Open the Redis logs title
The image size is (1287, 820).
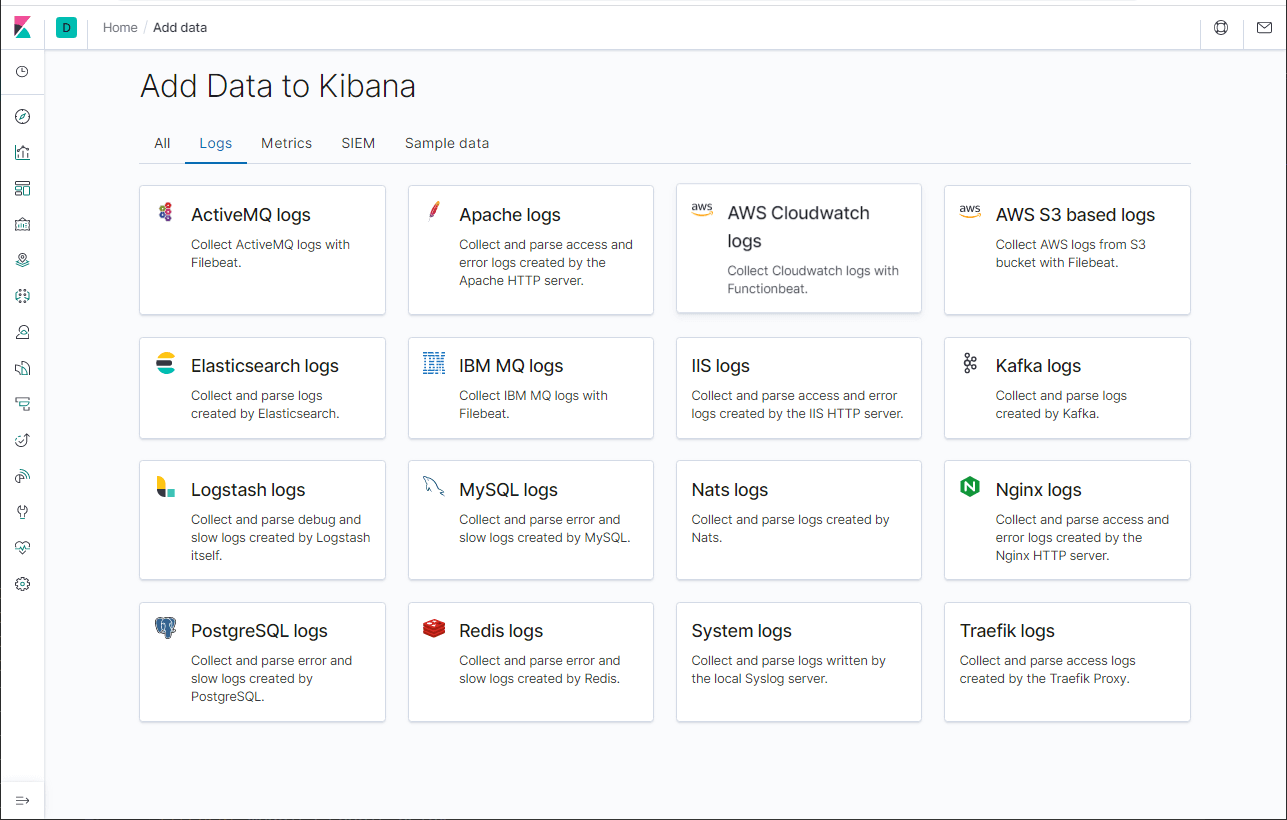501,631
